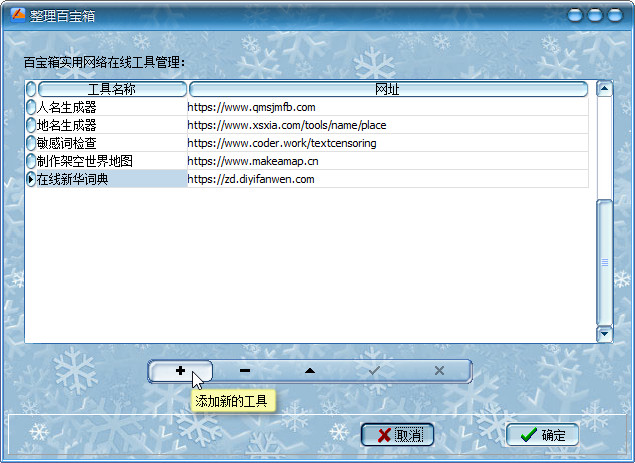The image size is (635, 463).
Task: Select the 敏感词检查 tool name cell
Action: click(110, 143)
